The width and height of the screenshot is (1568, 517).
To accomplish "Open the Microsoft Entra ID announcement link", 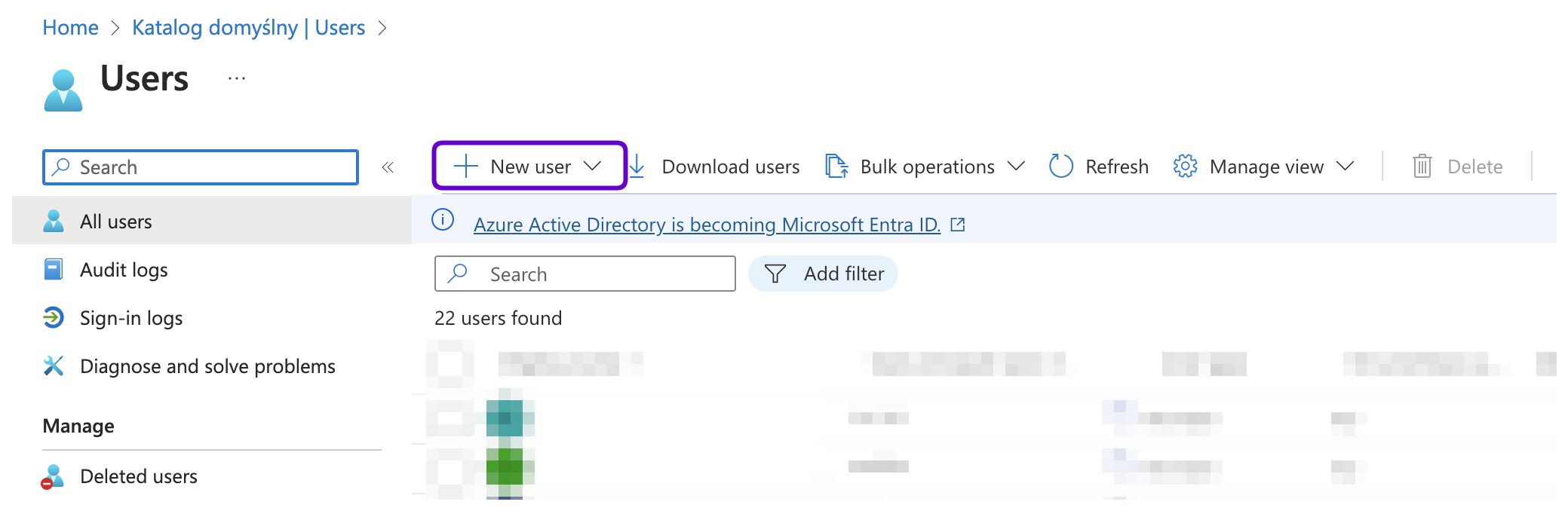I will (707, 225).
